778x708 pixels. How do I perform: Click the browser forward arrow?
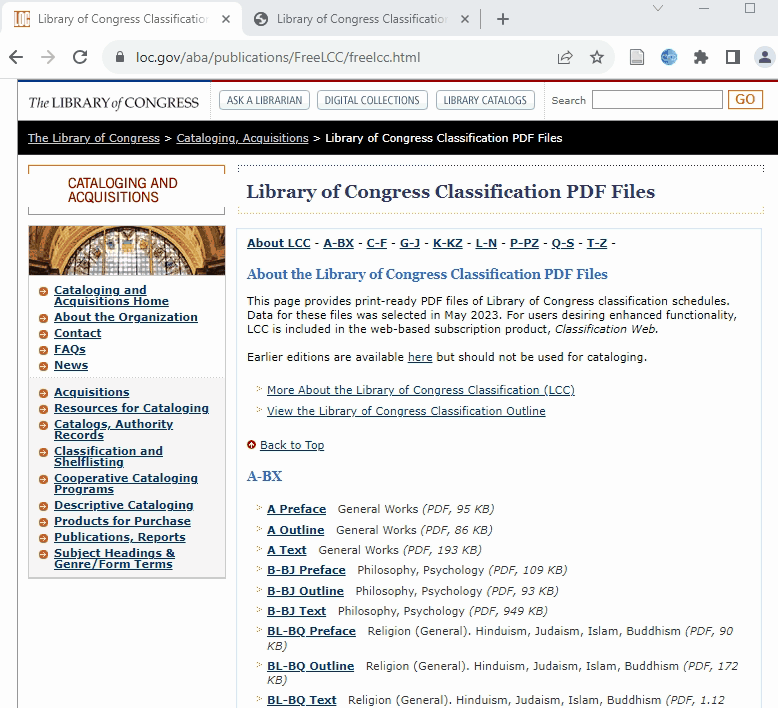click(x=48, y=58)
